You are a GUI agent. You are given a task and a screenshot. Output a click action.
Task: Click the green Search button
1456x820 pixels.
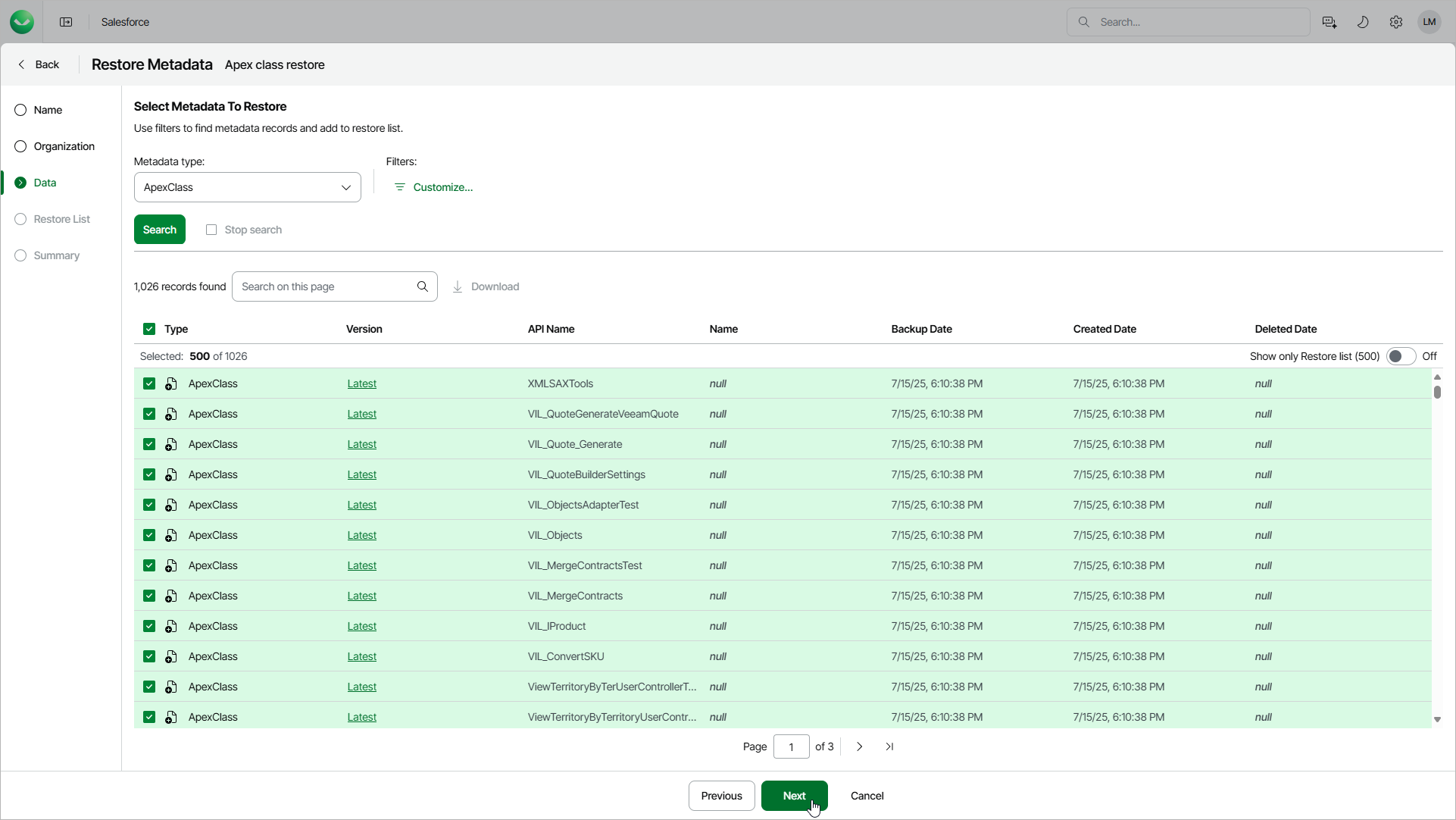(159, 230)
